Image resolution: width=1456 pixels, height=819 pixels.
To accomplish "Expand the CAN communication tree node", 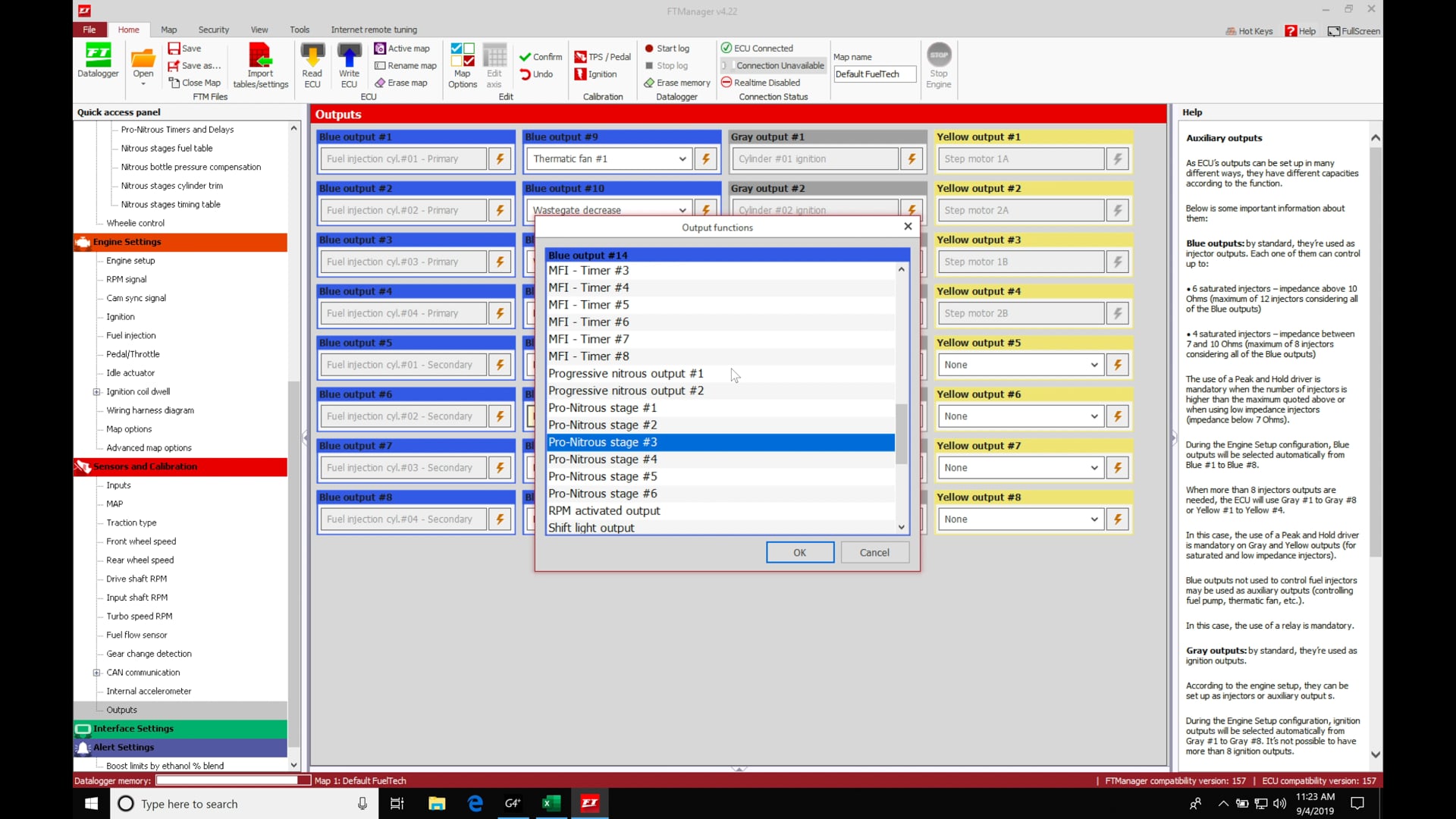I will coord(96,673).
